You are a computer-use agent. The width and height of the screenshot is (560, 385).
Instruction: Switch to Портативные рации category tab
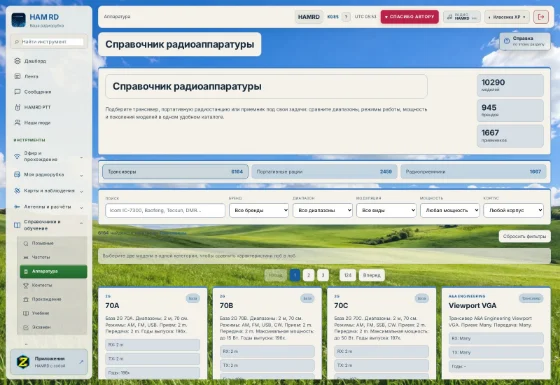click(x=324, y=172)
